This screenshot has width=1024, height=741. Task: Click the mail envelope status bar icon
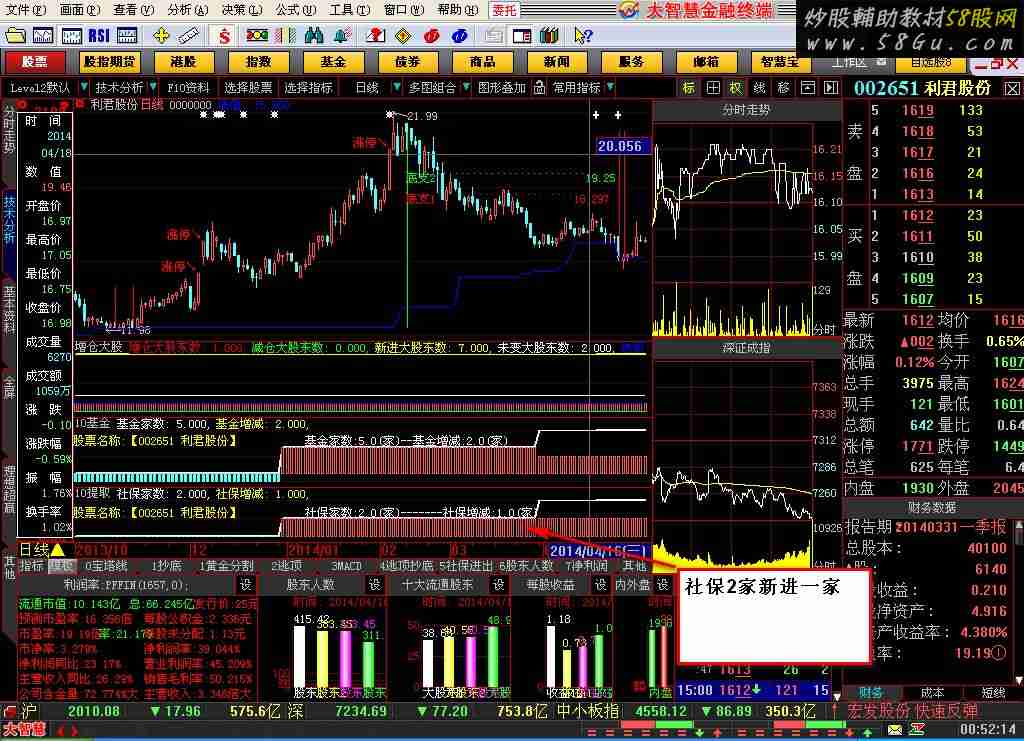895,730
